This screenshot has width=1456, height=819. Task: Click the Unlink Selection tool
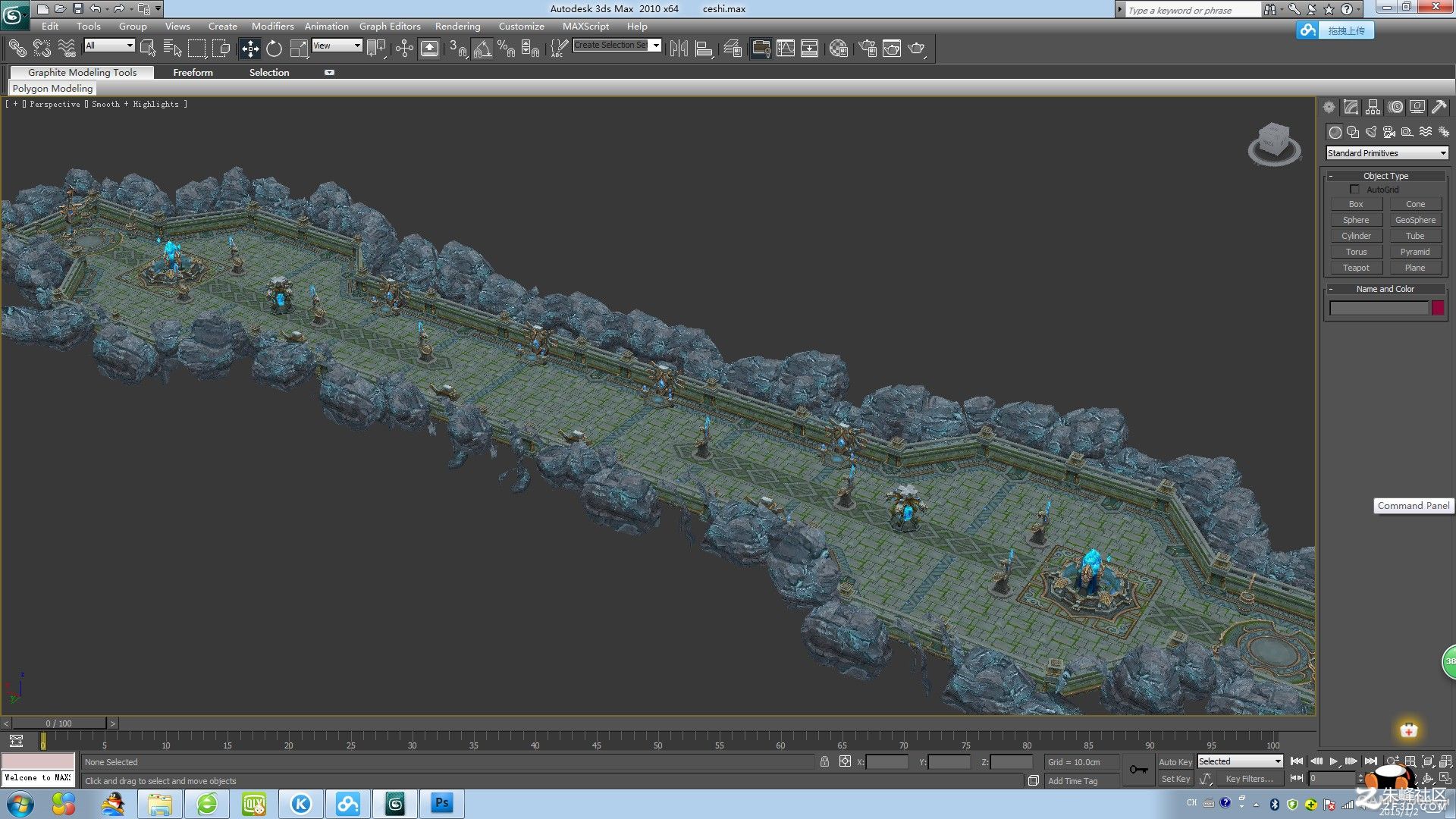pyautogui.click(x=42, y=49)
